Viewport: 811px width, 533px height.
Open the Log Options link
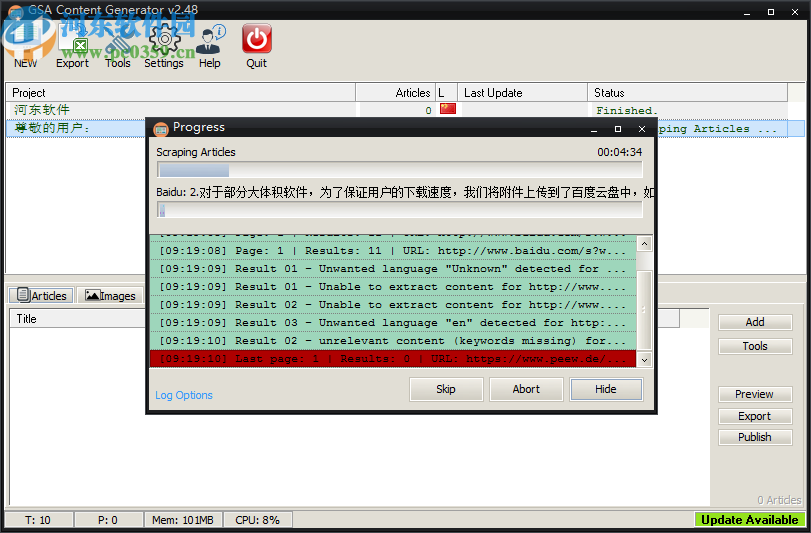coord(184,395)
